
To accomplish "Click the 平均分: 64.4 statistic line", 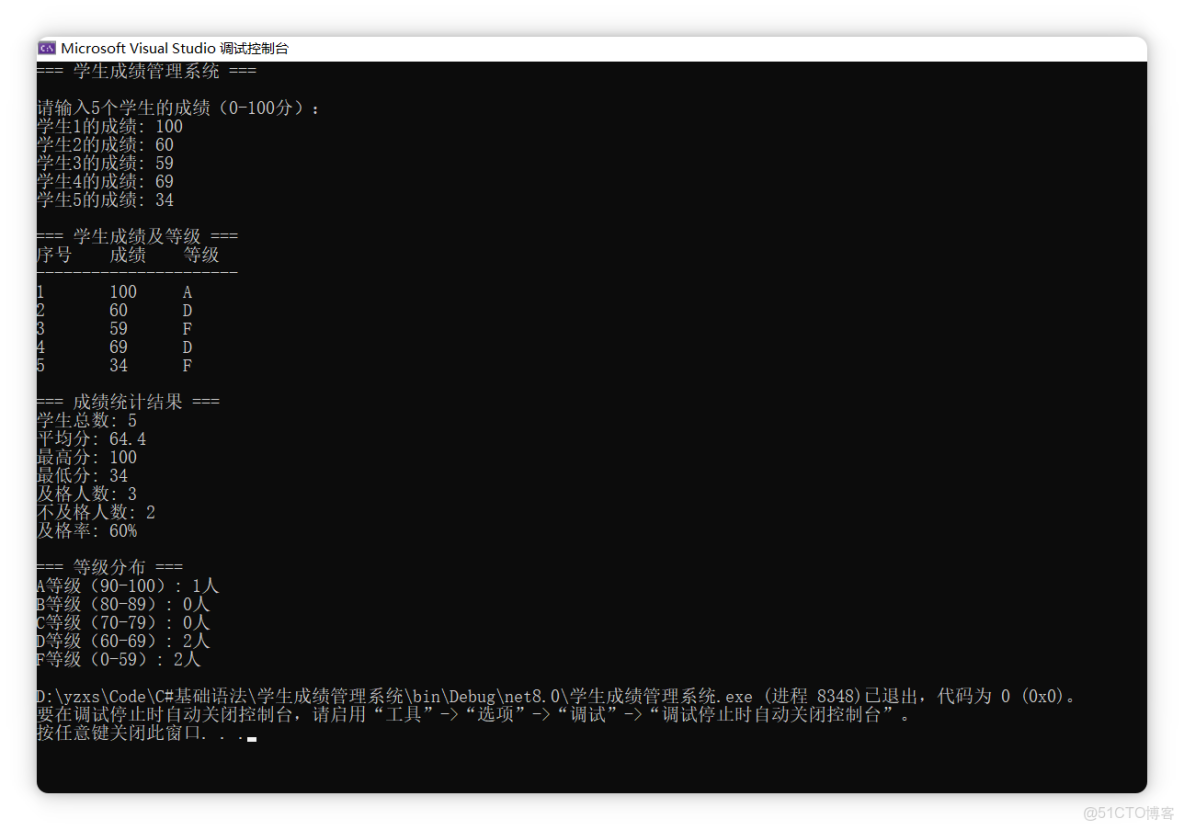I will tap(90, 438).
